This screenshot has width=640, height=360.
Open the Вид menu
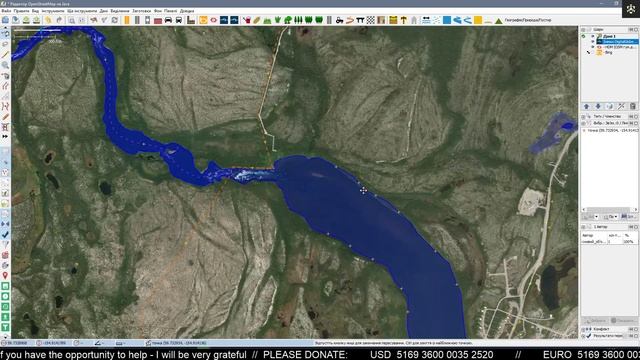coord(35,11)
